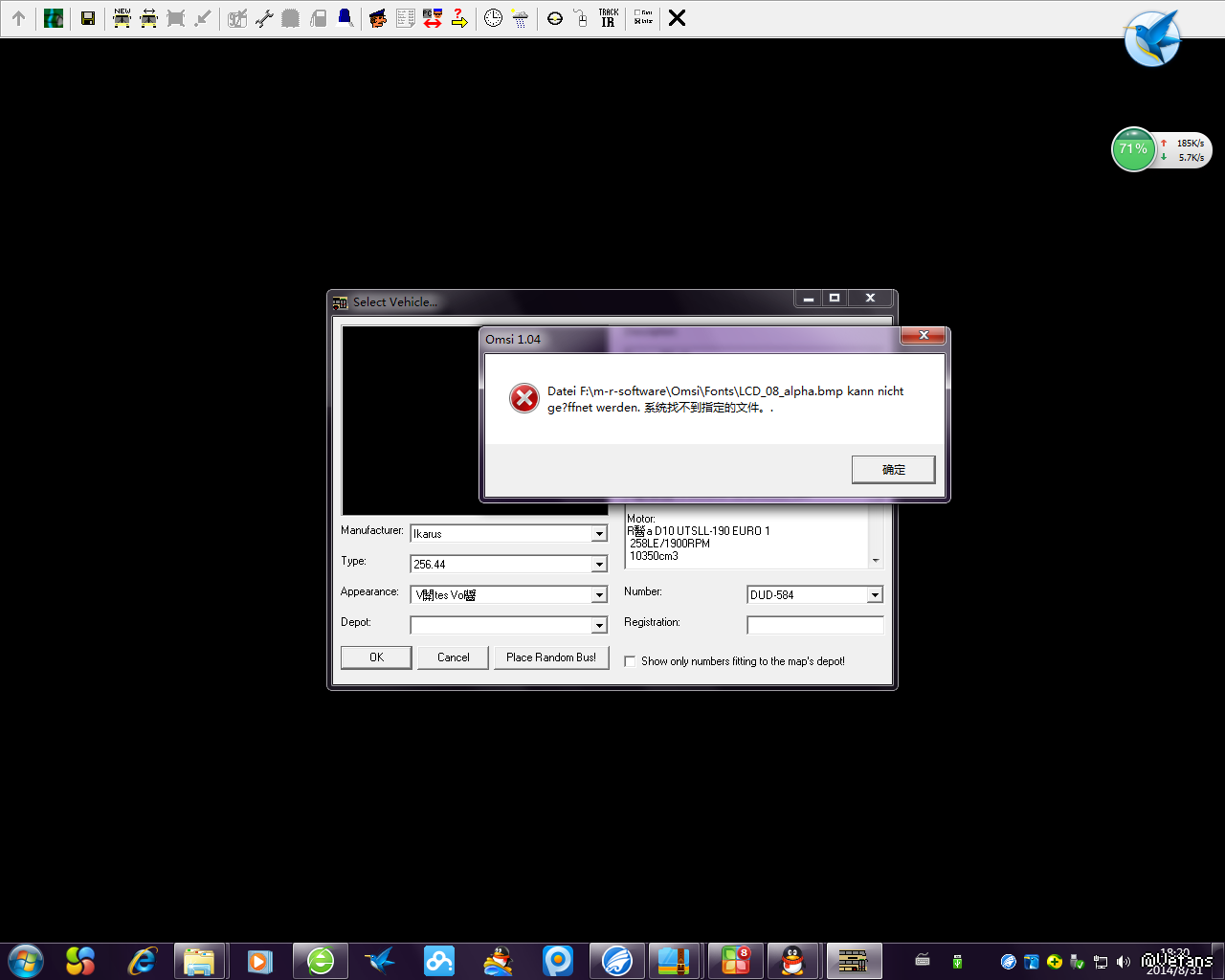Click the bus with double arrow icon
1225x980 pixels.
pyautogui.click(x=149, y=18)
